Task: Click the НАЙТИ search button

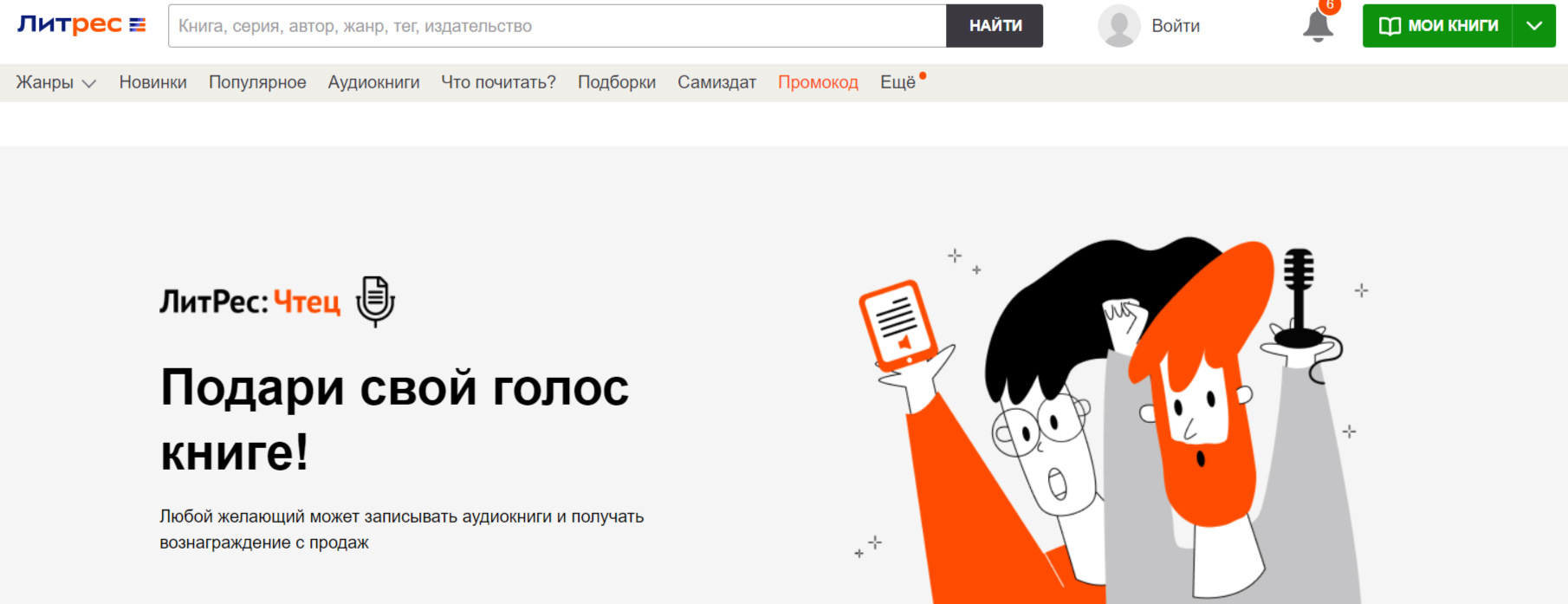Action: [x=995, y=26]
